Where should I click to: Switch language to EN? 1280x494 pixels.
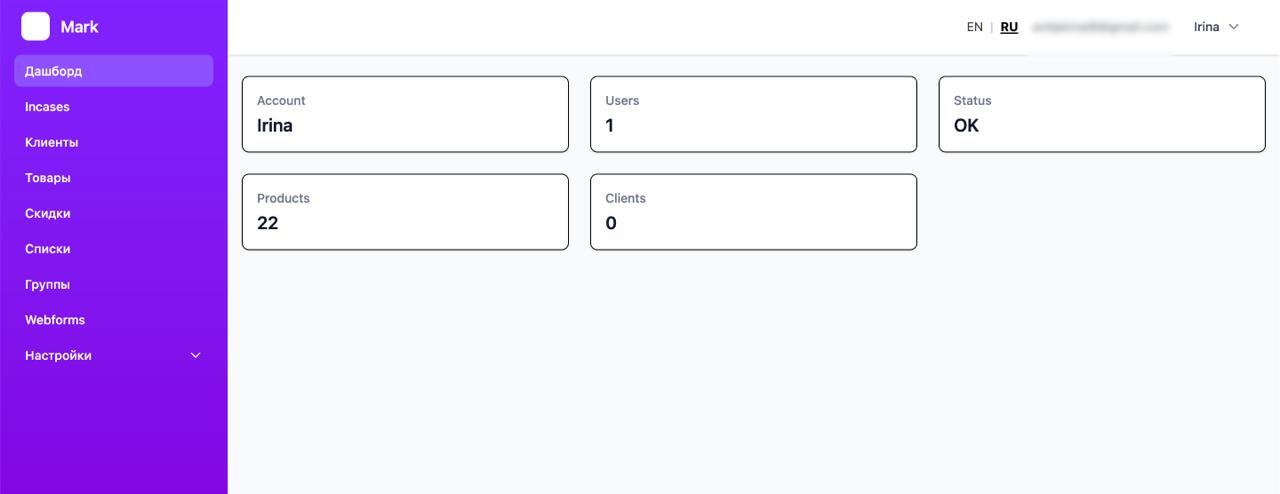[x=974, y=27]
